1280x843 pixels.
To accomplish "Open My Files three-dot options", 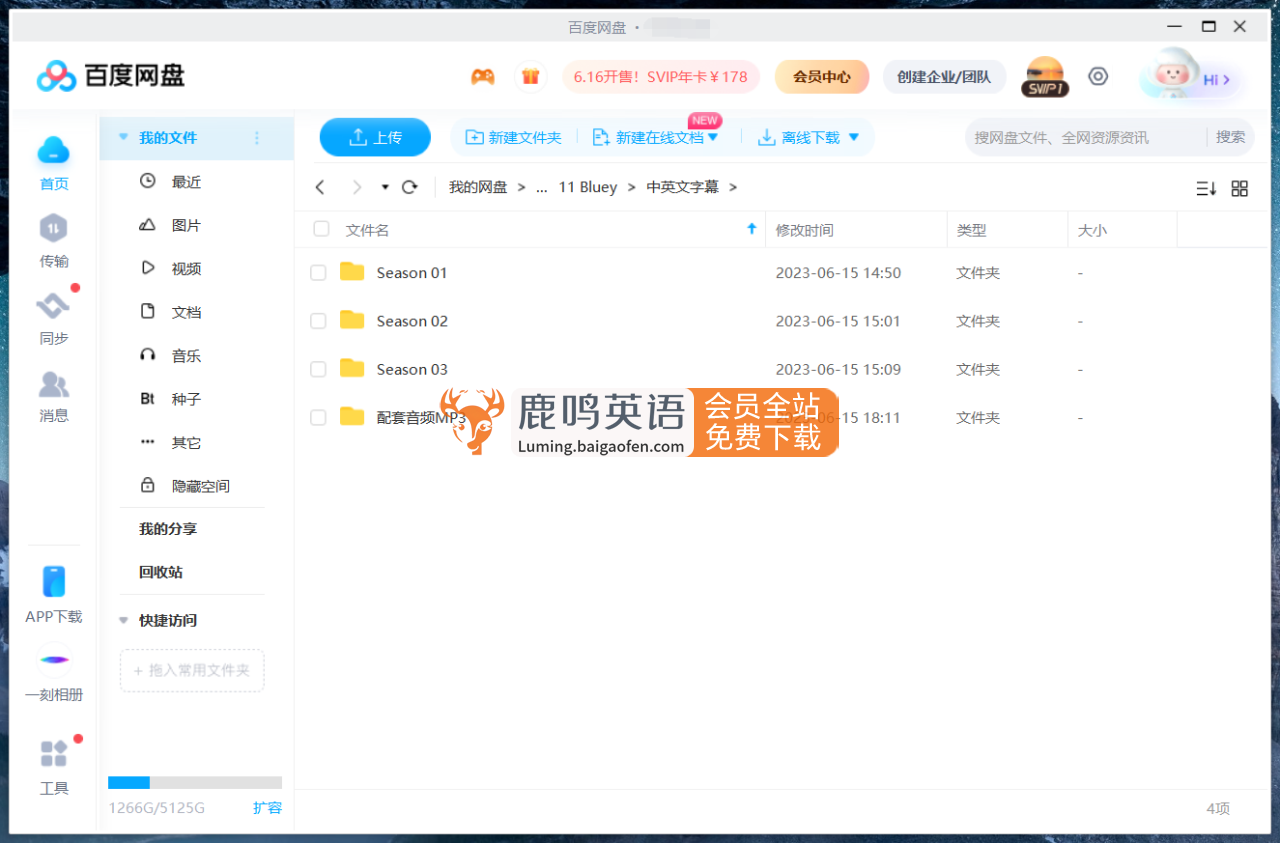I will pos(257,138).
